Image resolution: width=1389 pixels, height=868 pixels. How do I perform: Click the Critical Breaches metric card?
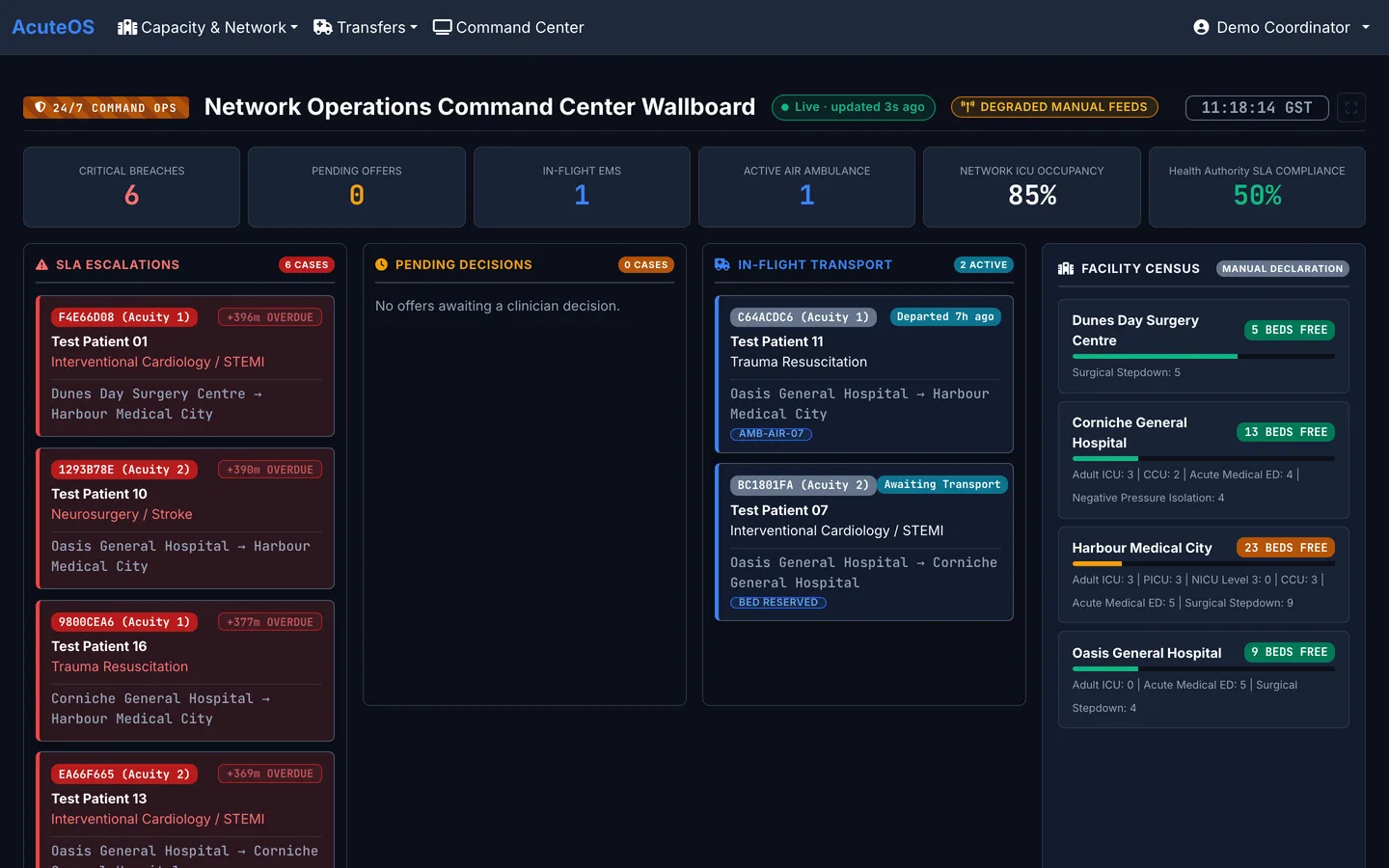coord(132,187)
